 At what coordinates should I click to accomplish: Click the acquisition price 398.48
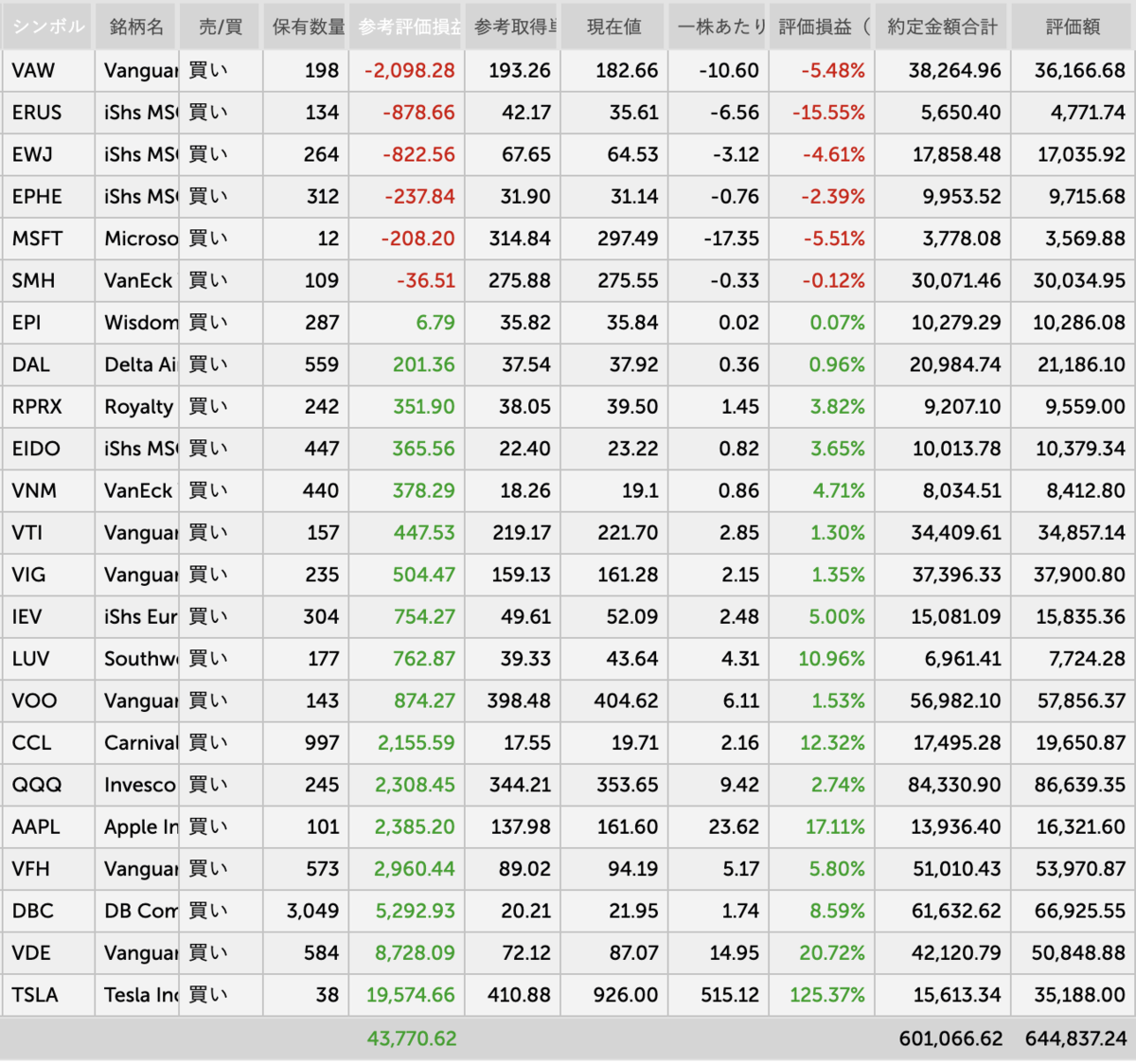pyautogui.click(x=518, y=700)
